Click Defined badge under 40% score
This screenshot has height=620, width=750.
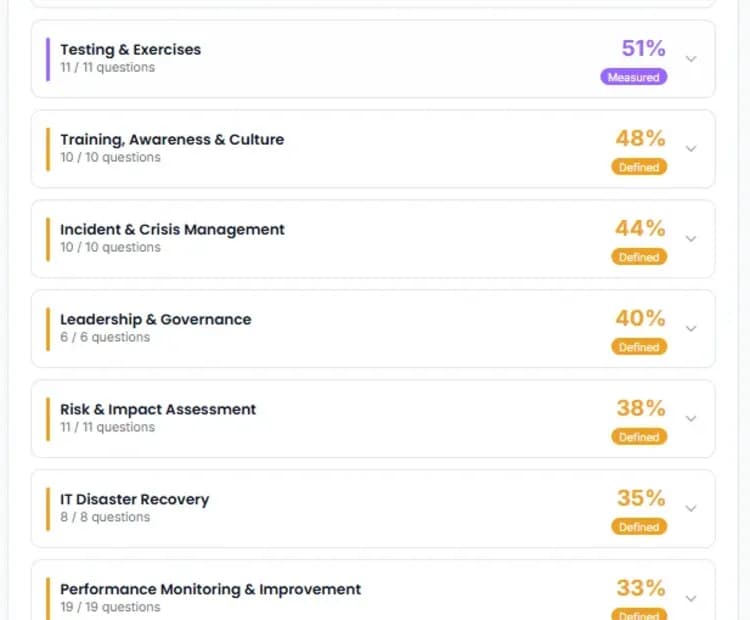point(639,347)
